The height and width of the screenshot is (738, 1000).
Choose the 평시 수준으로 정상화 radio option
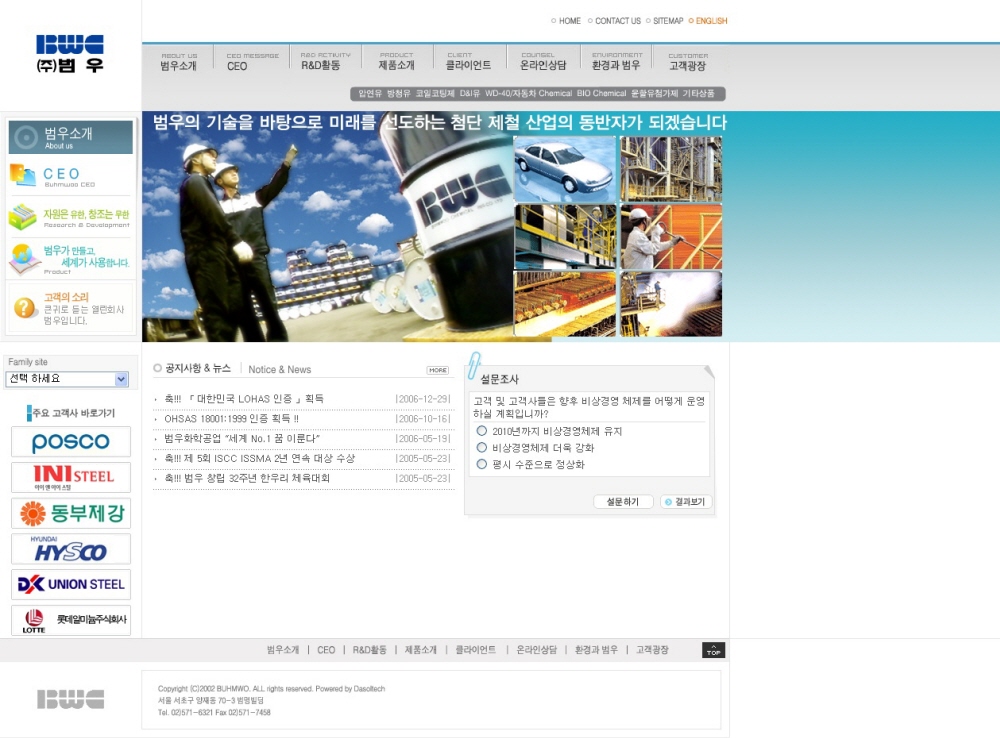pos(482,464)
